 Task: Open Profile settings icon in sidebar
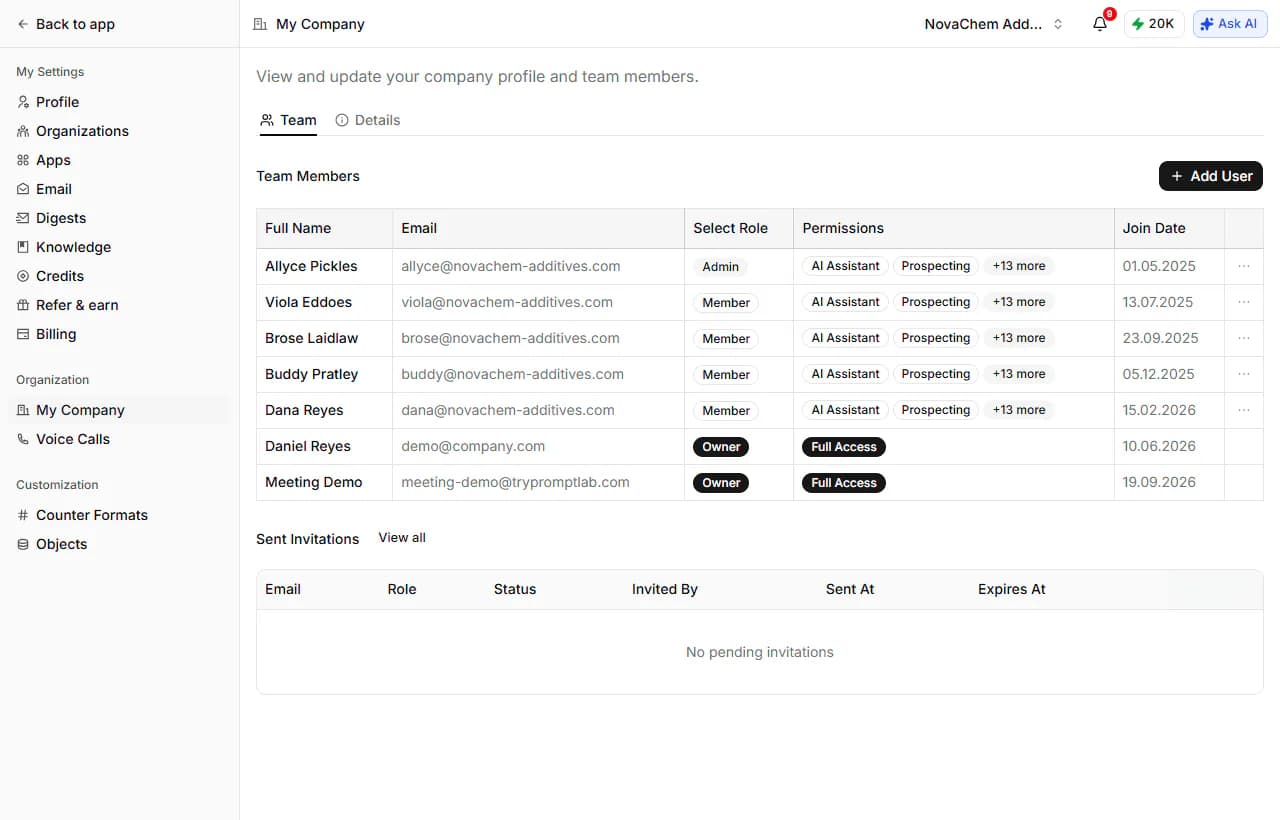[x=23, y=102]
